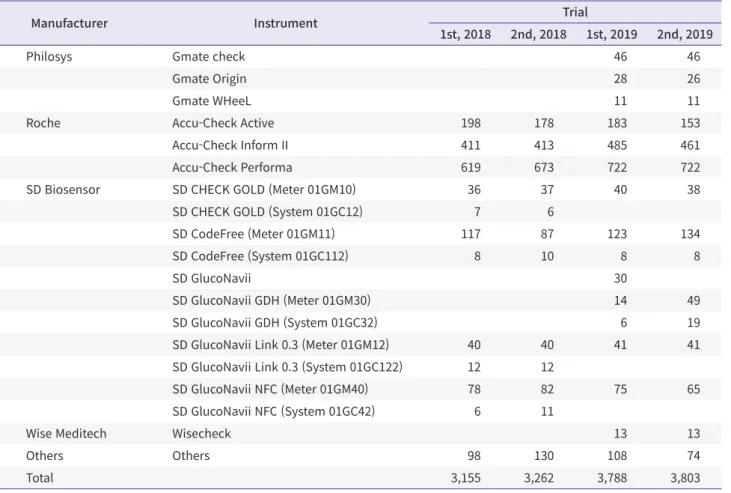
Task: Select the Roche manufacturer cell
Action: click(43, 123)
